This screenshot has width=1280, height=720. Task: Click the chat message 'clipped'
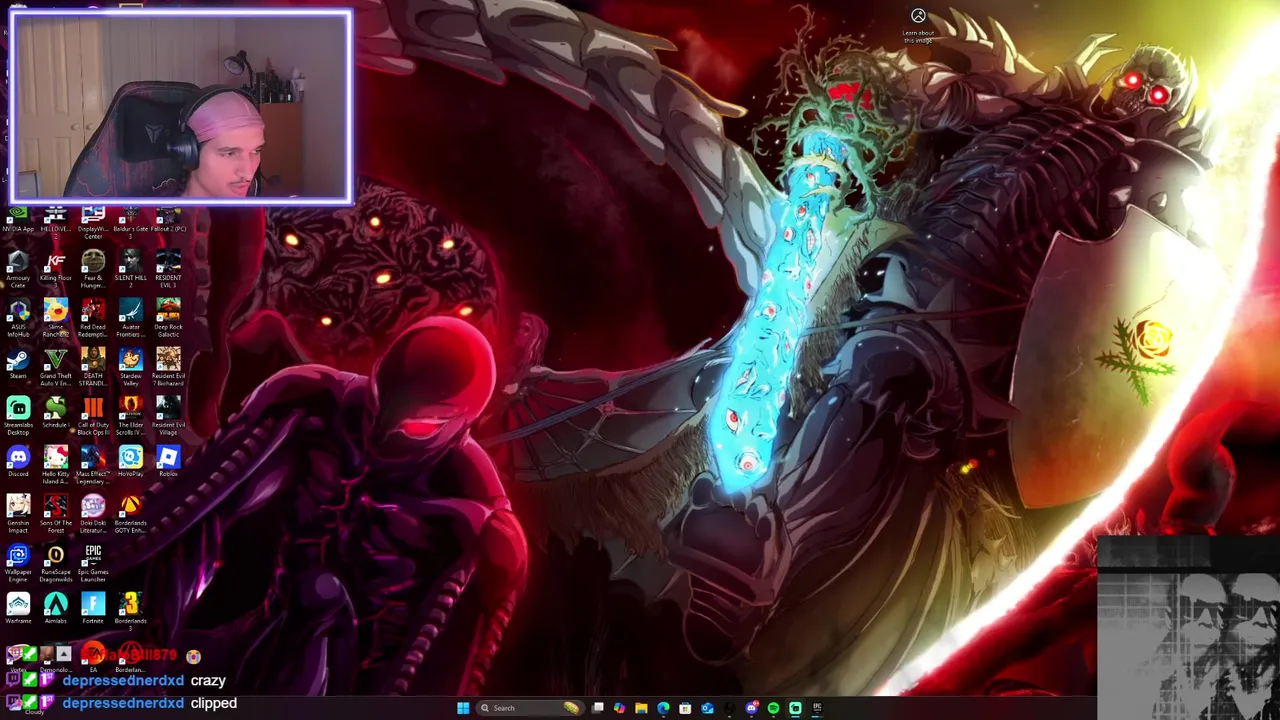[214, 703]
